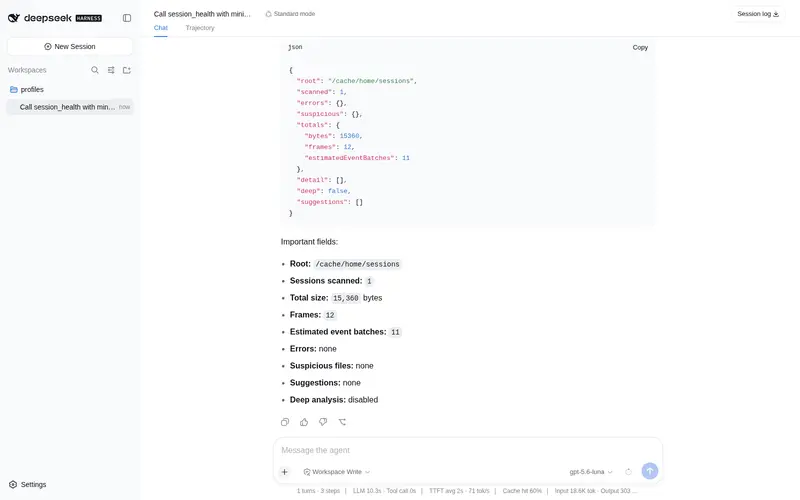Select the 'Call session_health with min...' session
800x500 pixels.
click(x=70, y=107)
